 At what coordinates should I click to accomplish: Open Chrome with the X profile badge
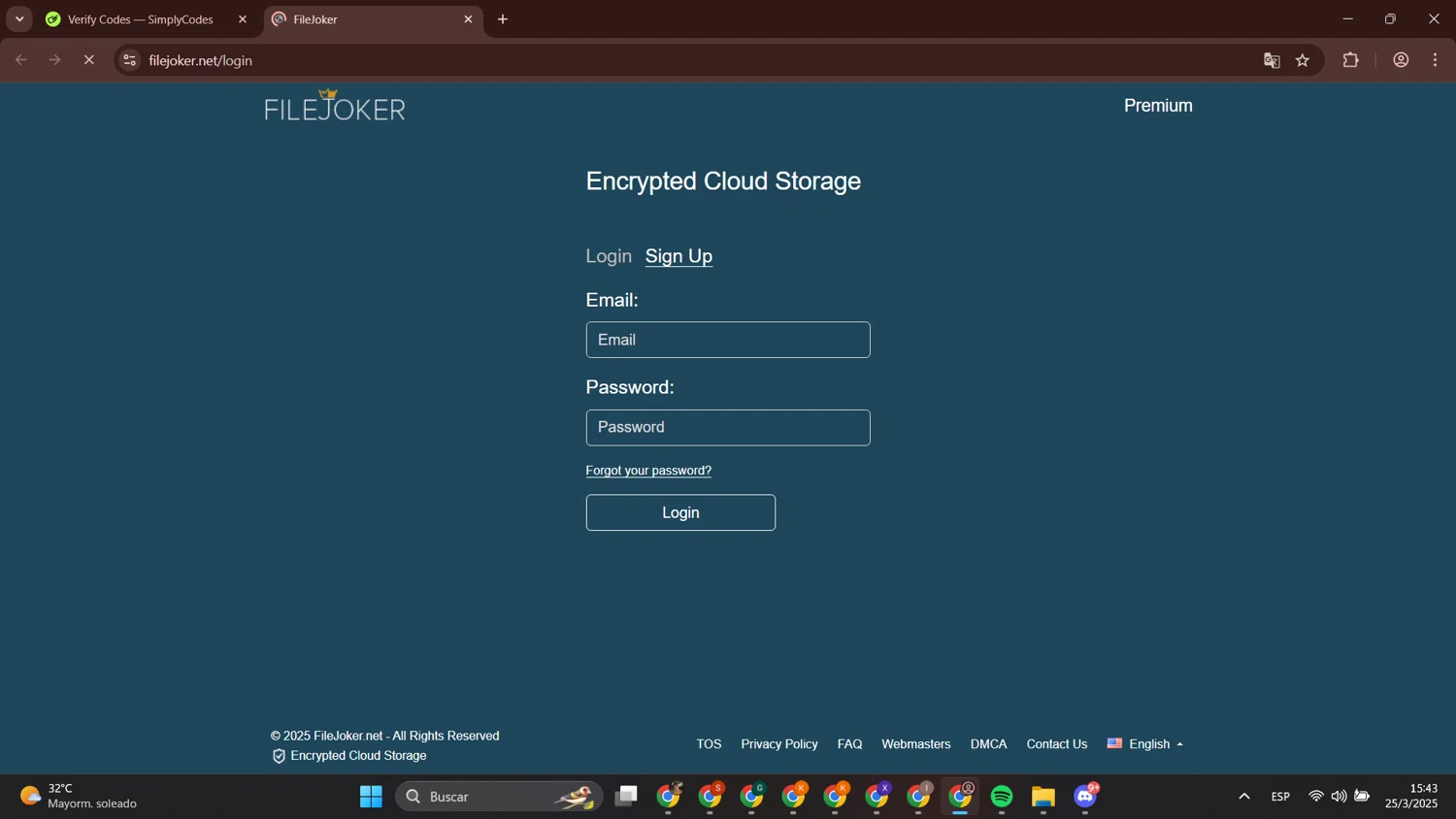tap(877, 797)
